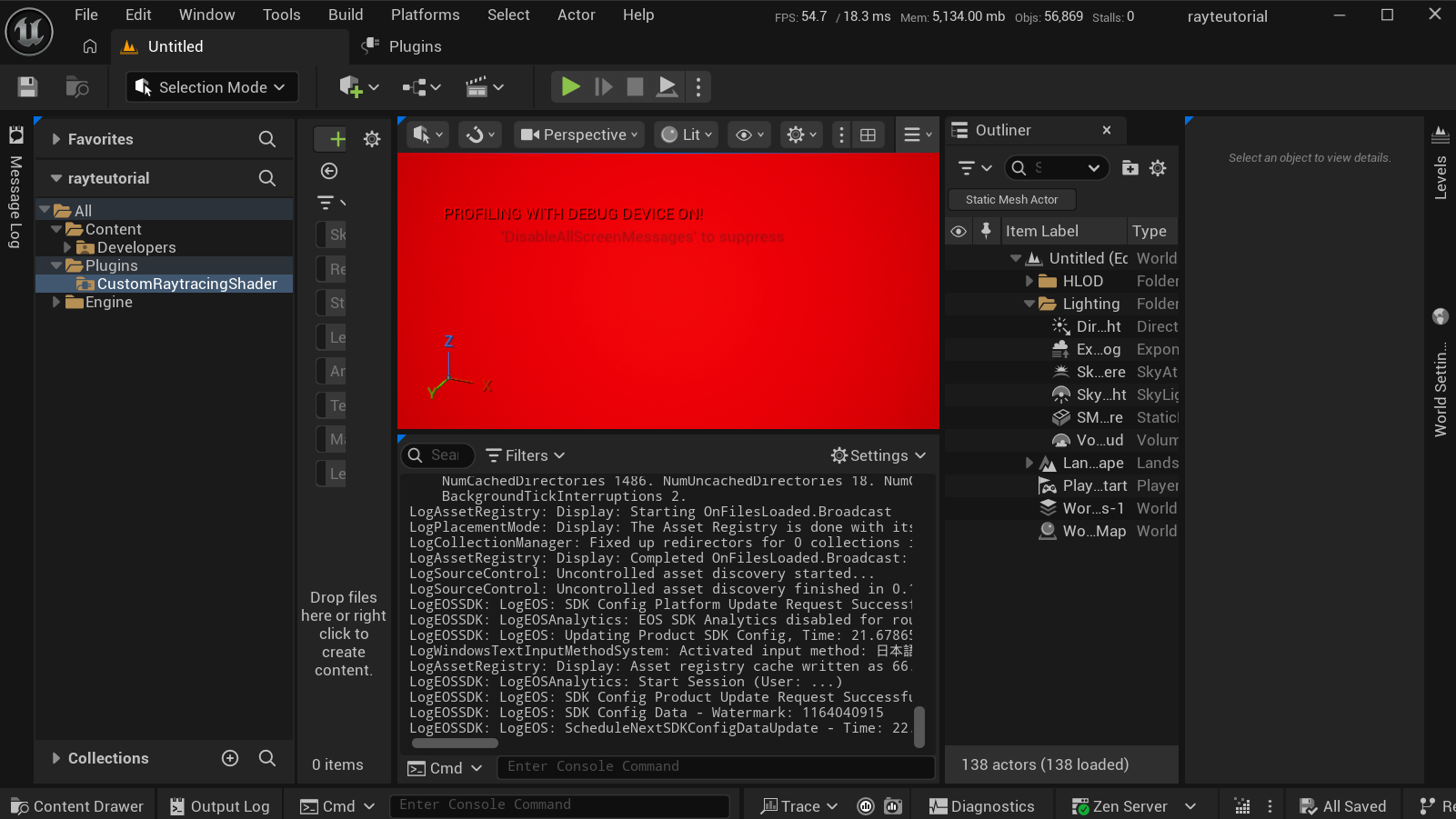Click the add folder icon in Outliner
Viewport: 1456px width, 819px height.
(x=1130, y=168)
